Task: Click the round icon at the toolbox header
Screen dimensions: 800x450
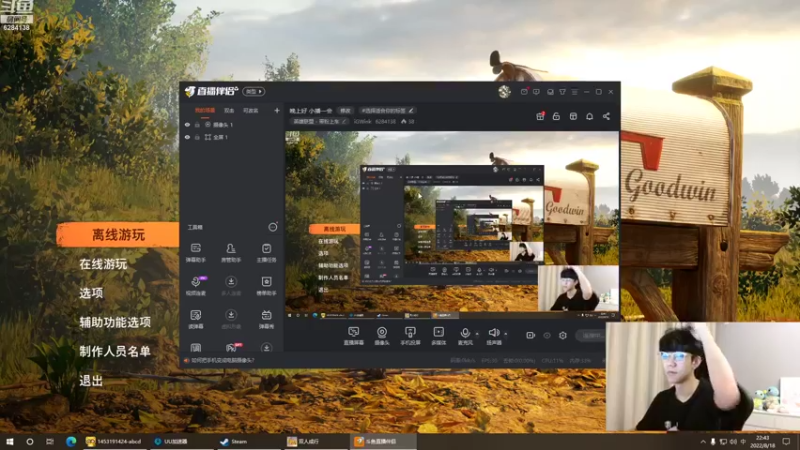Action: coord(273,227)
